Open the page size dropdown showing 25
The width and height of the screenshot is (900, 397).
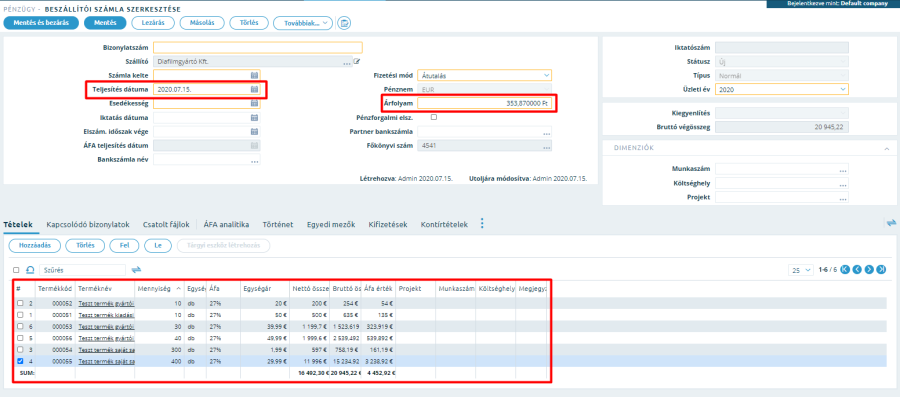click(802, 270)
